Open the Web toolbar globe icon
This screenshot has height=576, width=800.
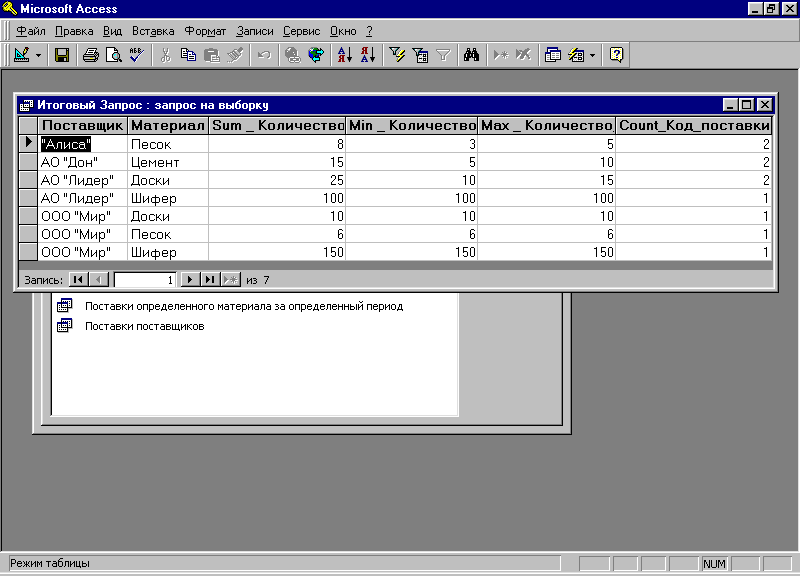click(316, 55)
